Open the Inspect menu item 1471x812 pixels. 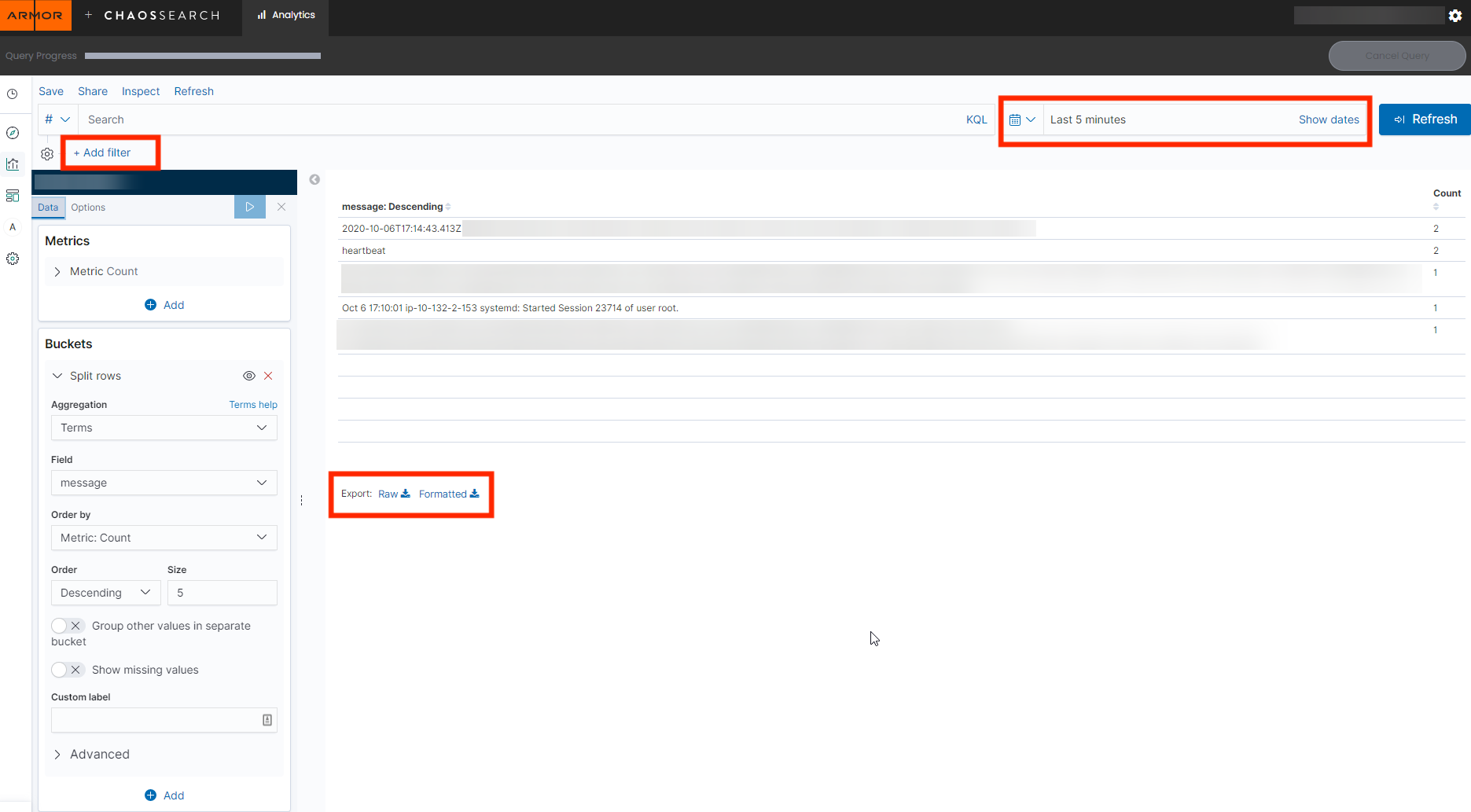tap(141, 91)
